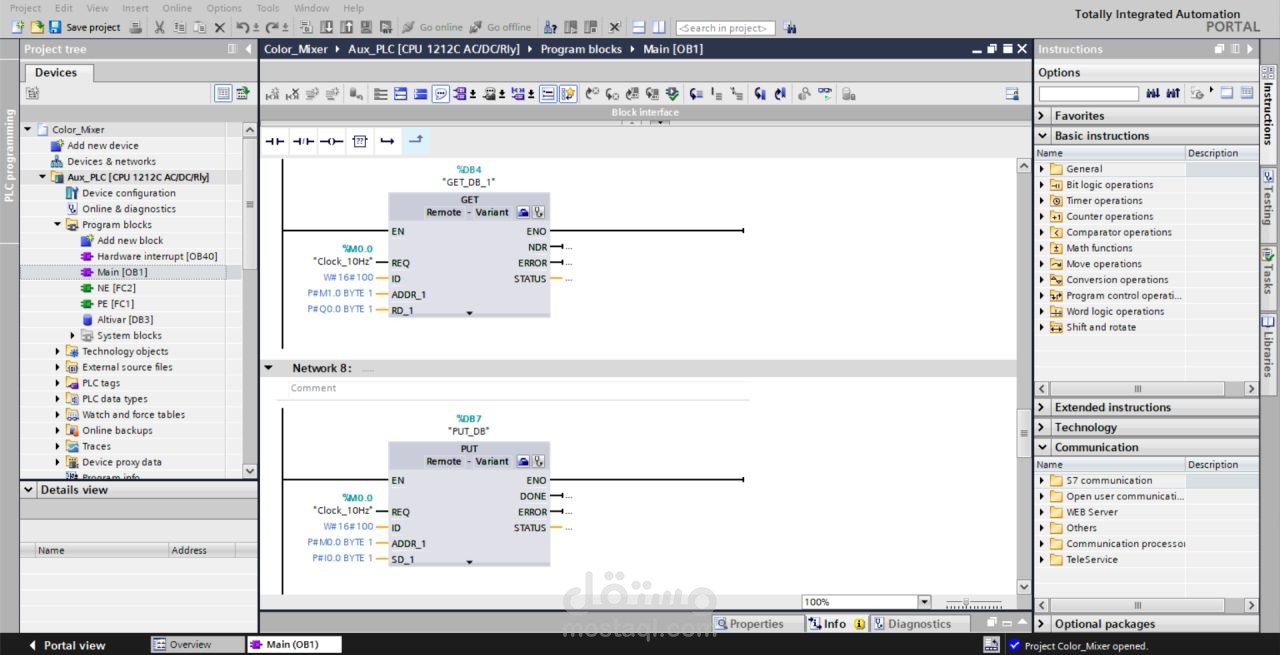Open the Options menu
Screen dimensions: 1280x655
224,8
